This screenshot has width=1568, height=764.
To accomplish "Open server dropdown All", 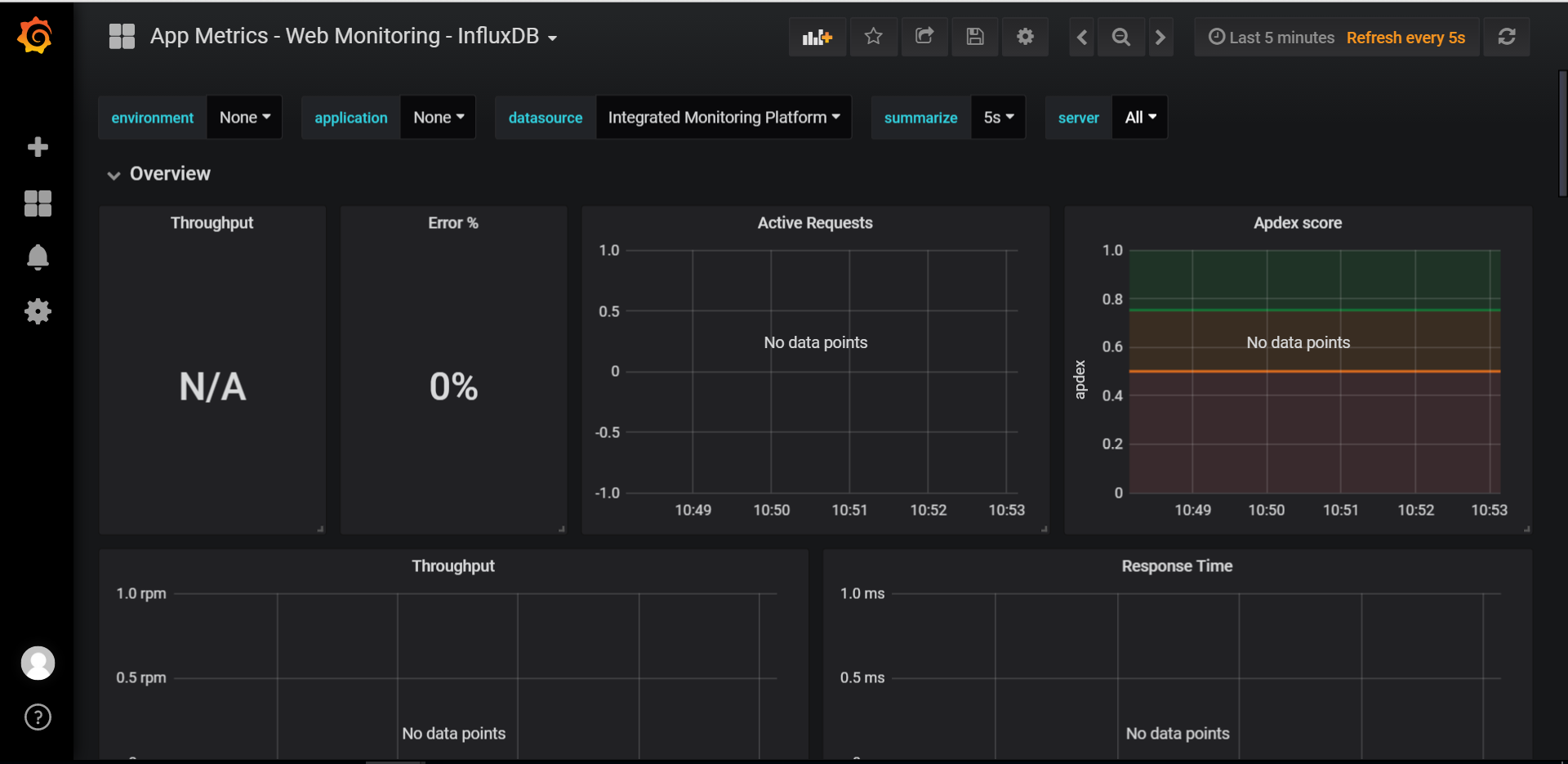I will tap(1140, 118).
